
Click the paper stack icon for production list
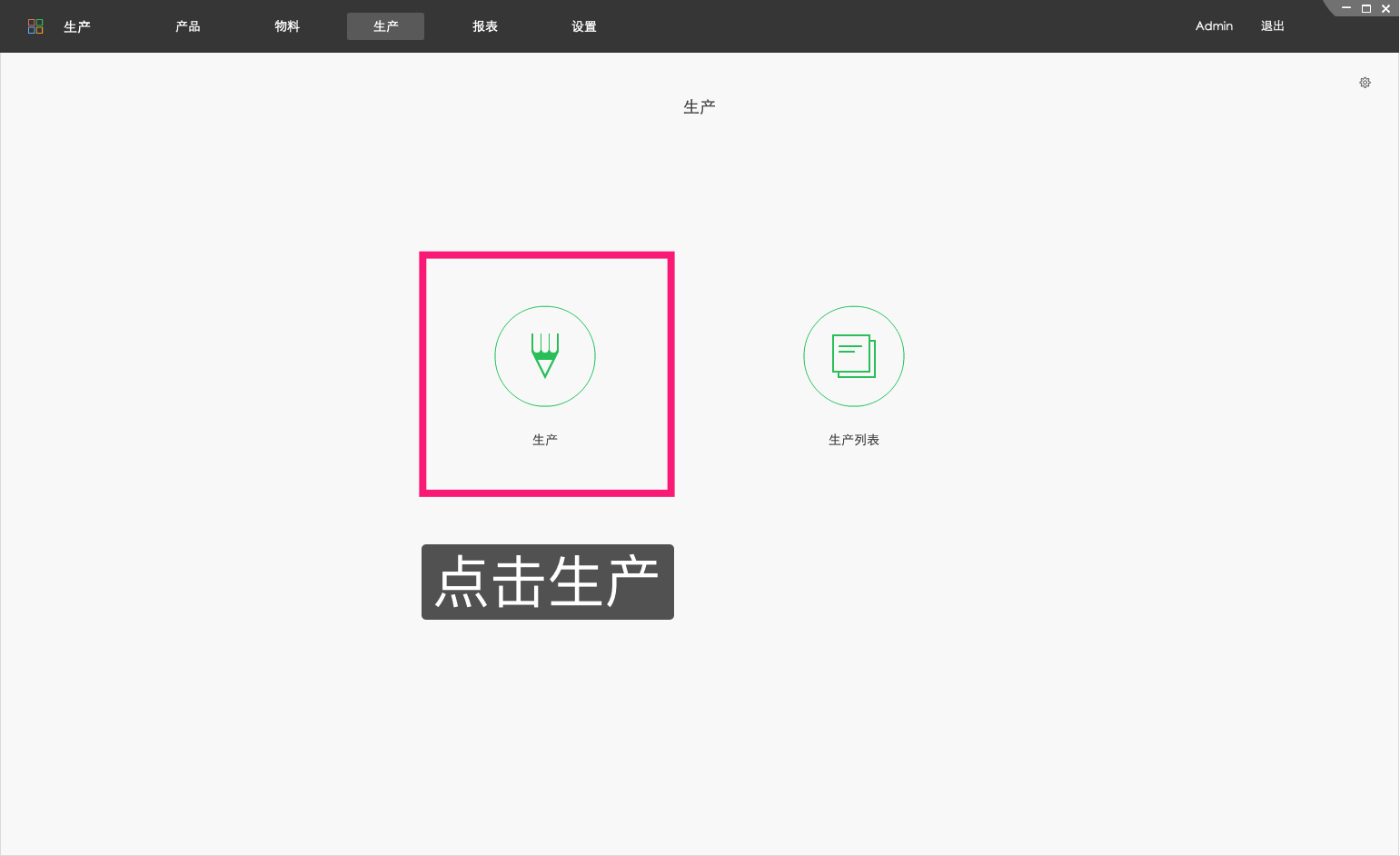853,356
